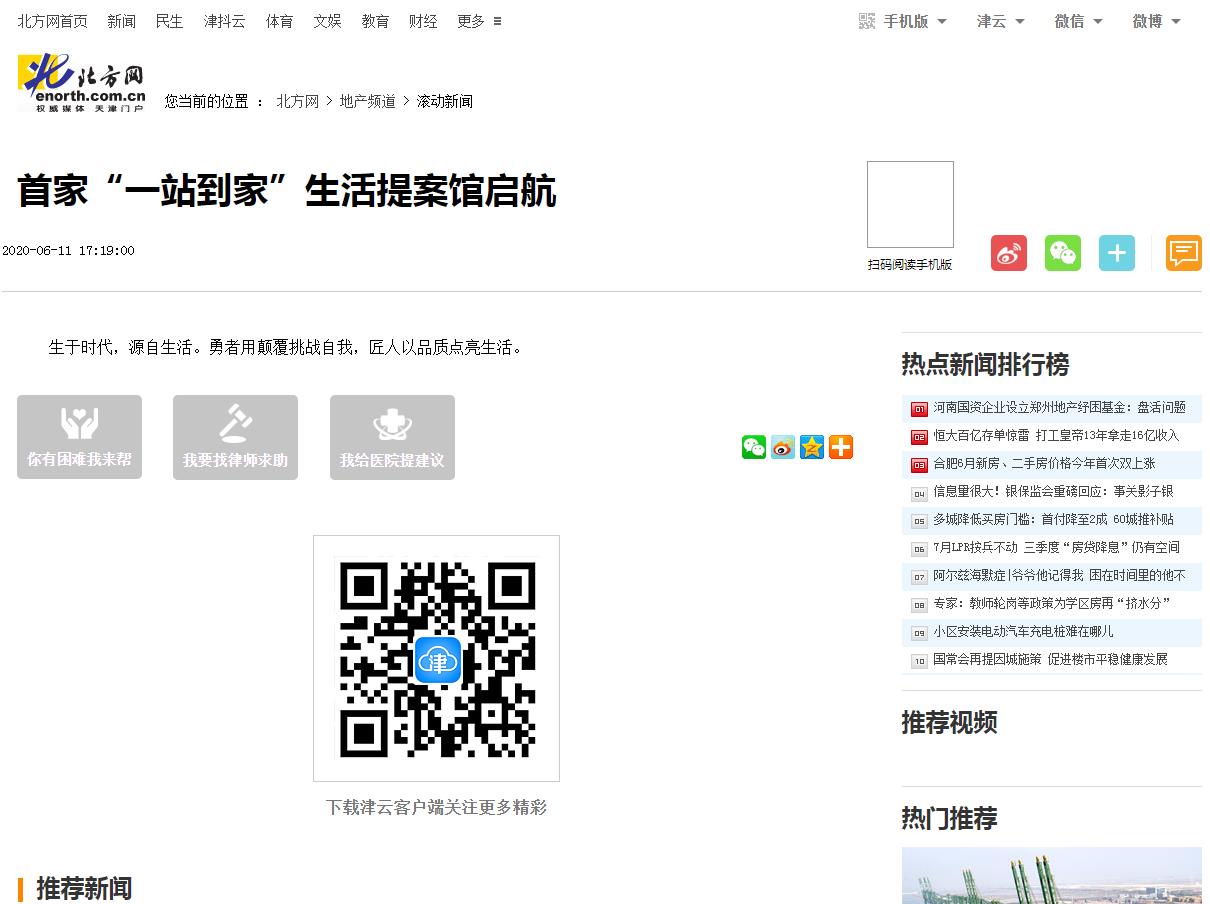
Task: Open news item 7月LPR按兵不动
Action: tap(1056, 548)
